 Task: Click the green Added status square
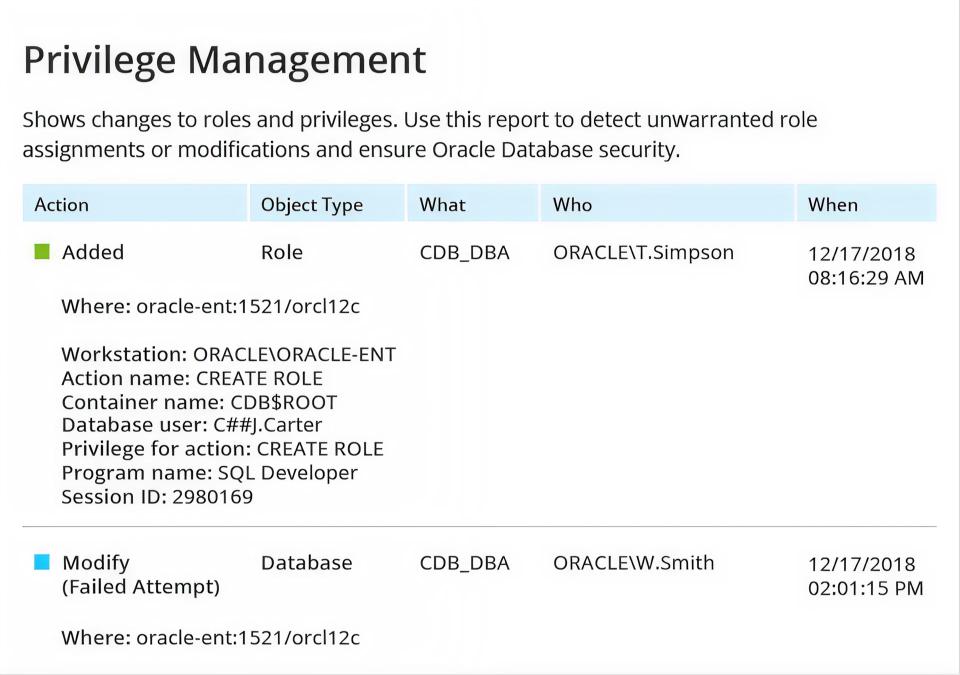42,252
